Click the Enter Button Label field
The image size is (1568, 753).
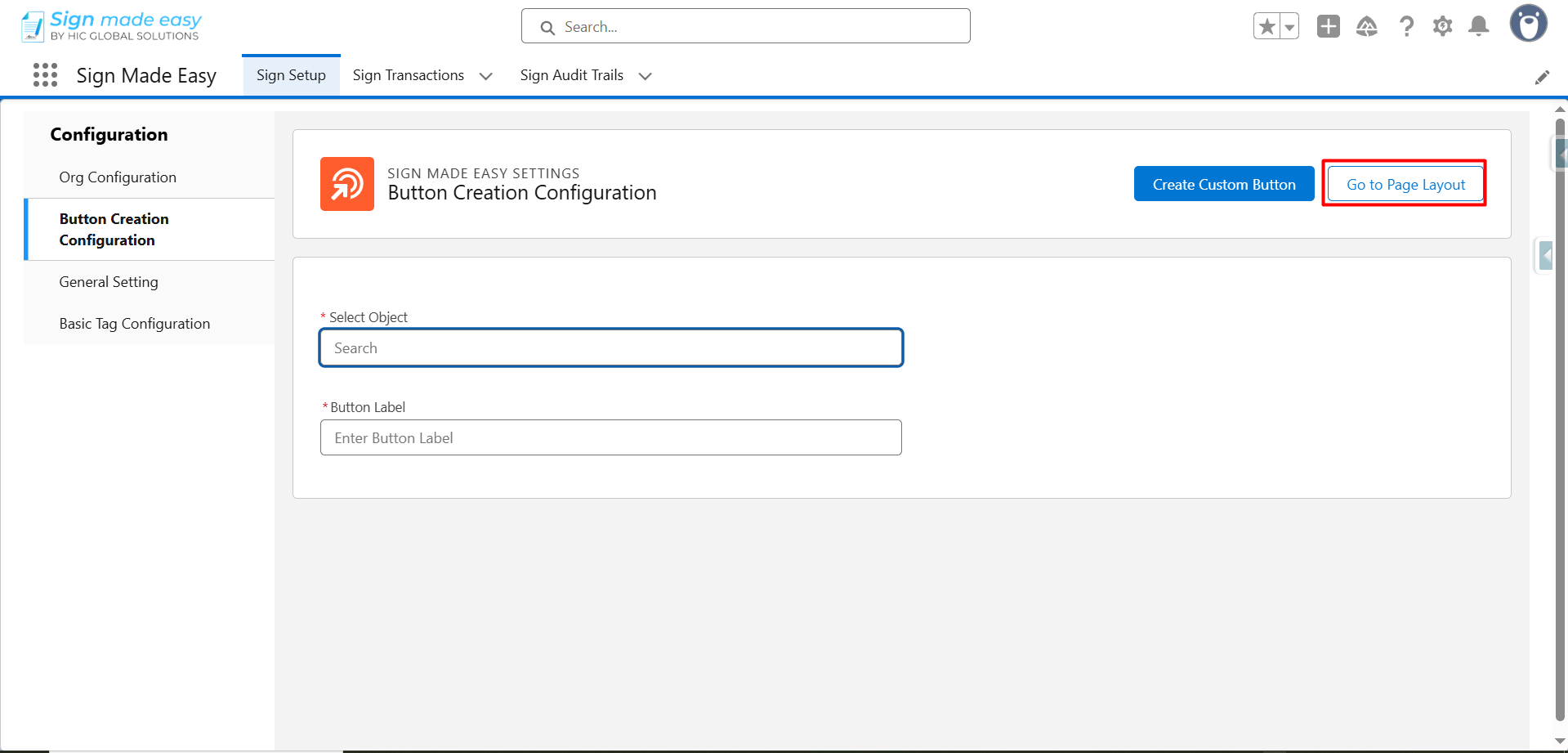[610, 438]
